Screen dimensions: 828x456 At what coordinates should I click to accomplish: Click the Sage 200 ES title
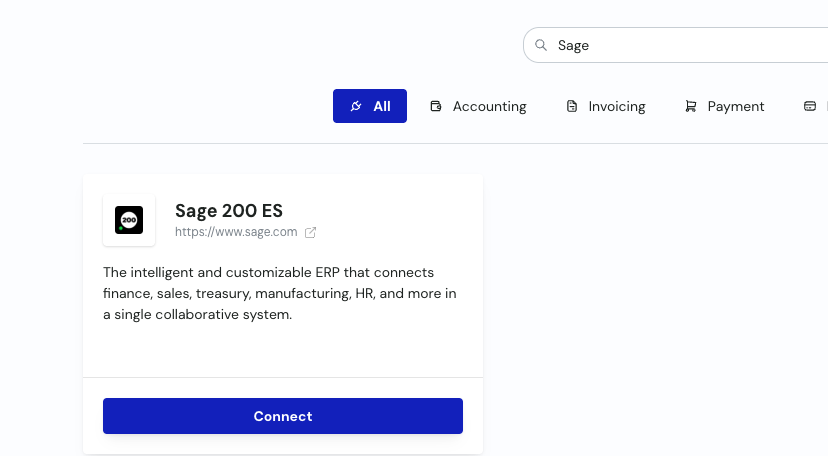[229, 211]
